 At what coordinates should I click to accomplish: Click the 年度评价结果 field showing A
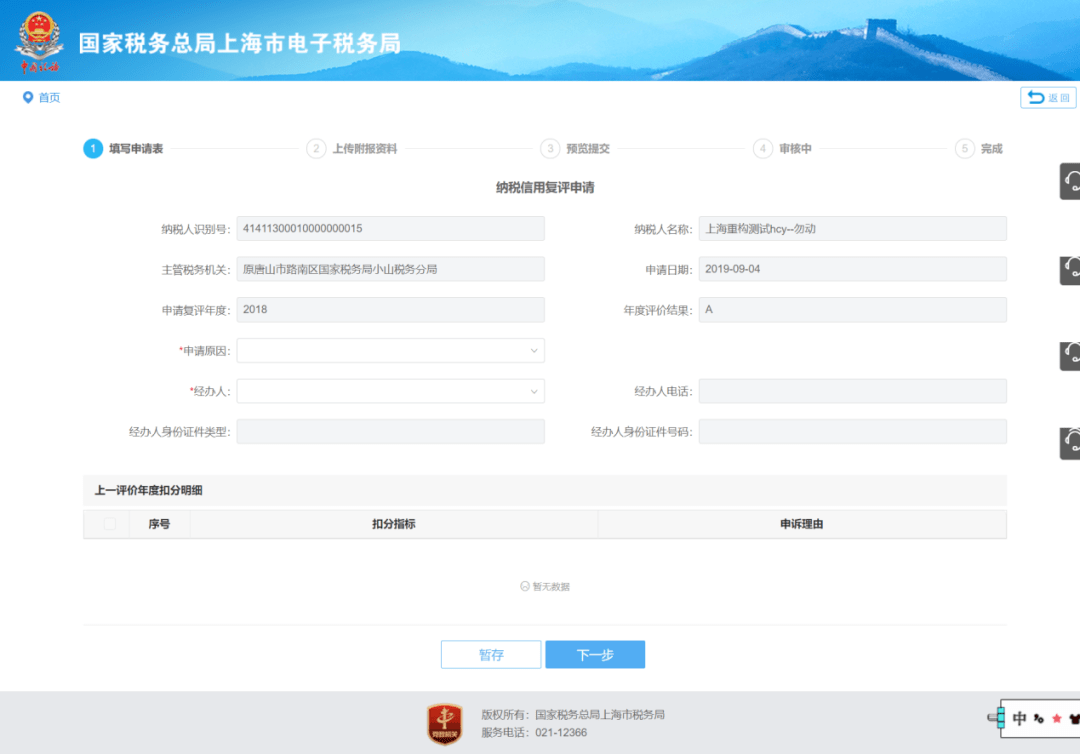[x=853, y=310]
